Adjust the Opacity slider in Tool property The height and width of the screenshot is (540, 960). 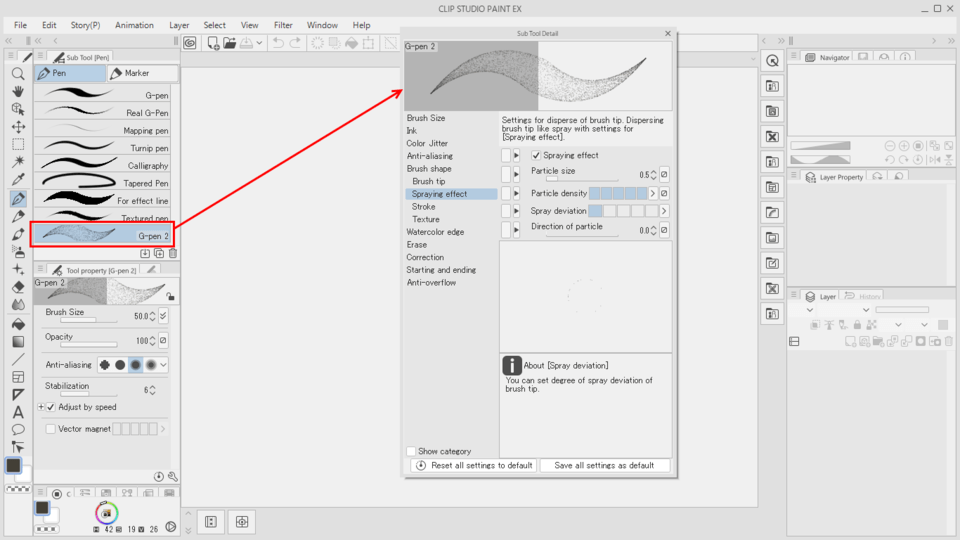(x=89, y=345)
